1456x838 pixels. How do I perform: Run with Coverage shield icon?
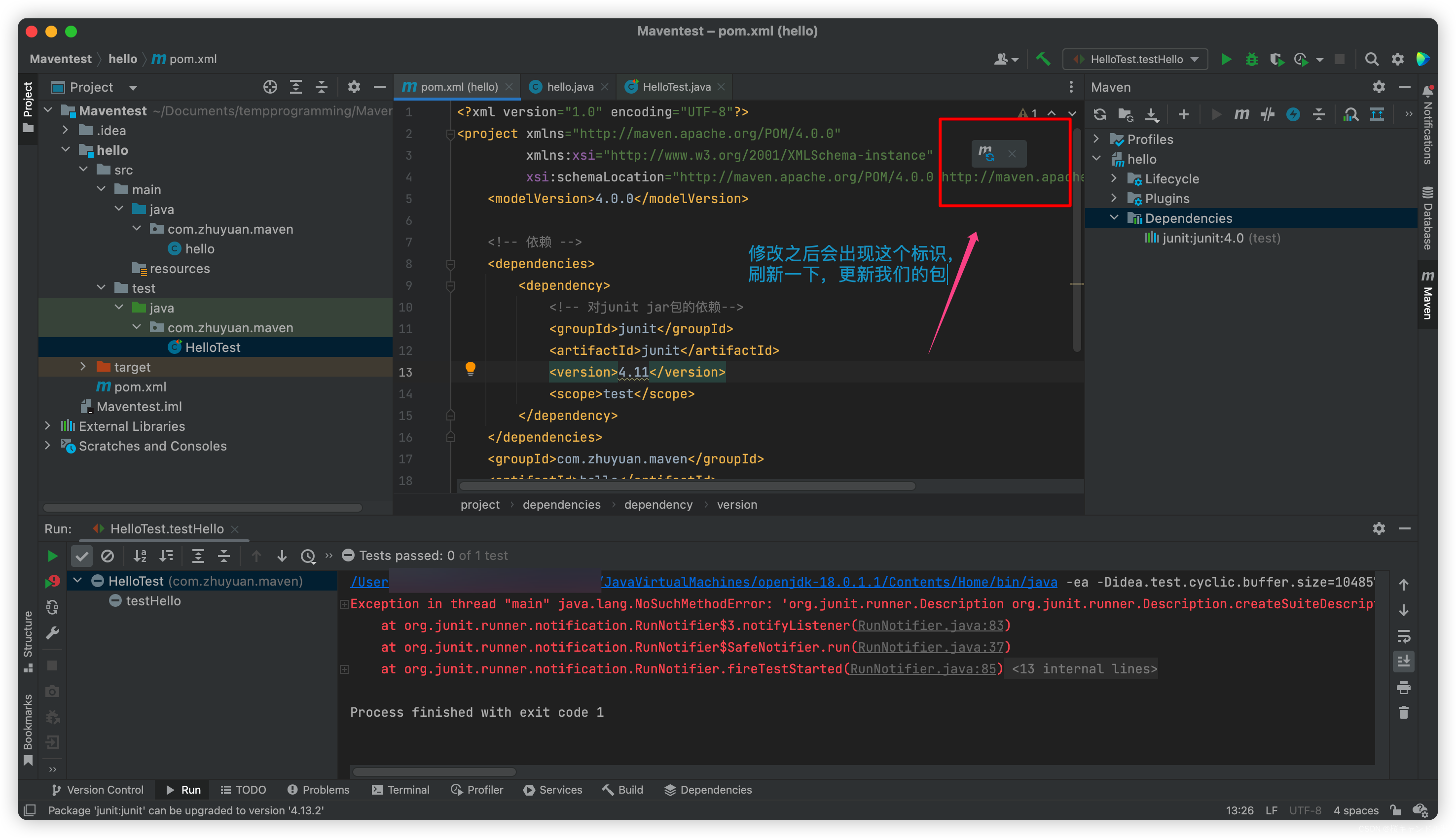pyautogui.click(x=1276, y=59)
